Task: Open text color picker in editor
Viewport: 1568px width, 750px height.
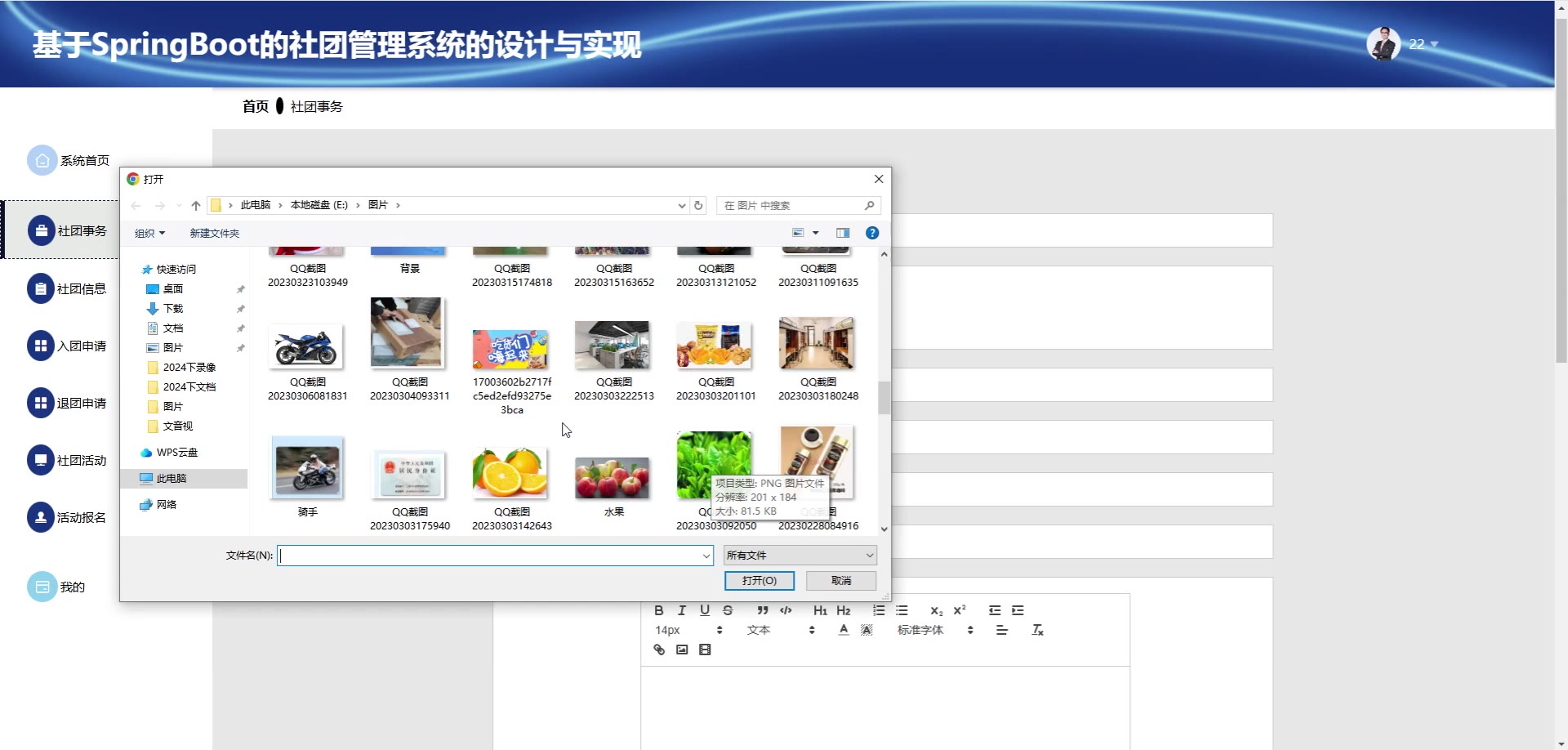Action: (844, 630)
